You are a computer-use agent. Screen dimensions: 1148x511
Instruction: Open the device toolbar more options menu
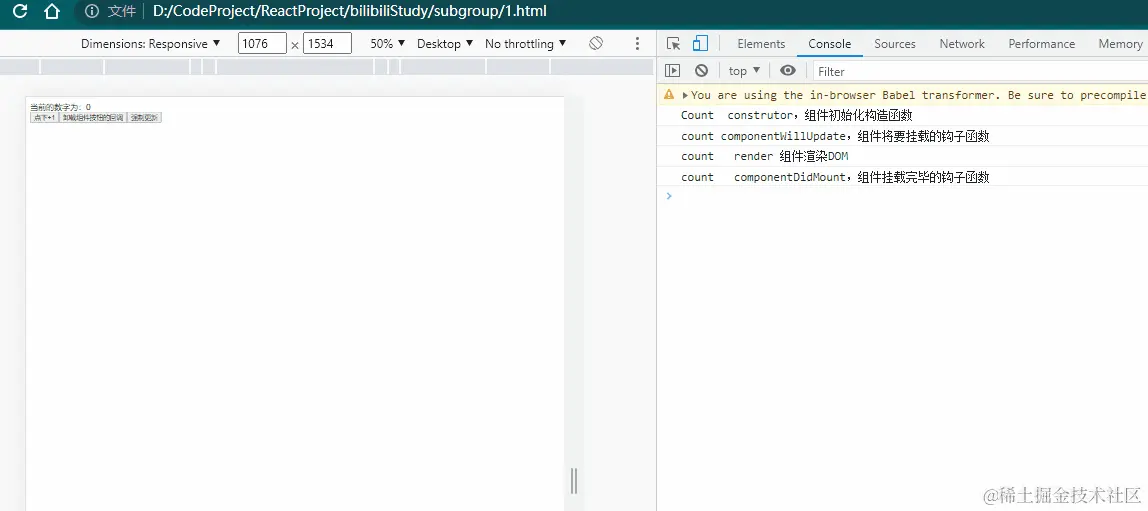(x=637, y=44)
